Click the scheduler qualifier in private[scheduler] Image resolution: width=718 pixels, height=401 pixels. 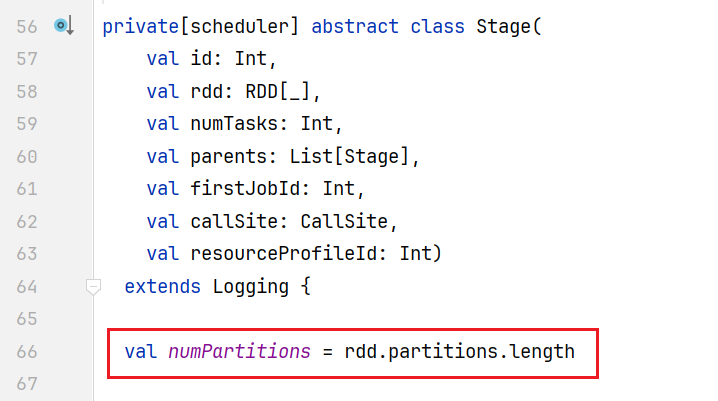click(x=239, y=27)
